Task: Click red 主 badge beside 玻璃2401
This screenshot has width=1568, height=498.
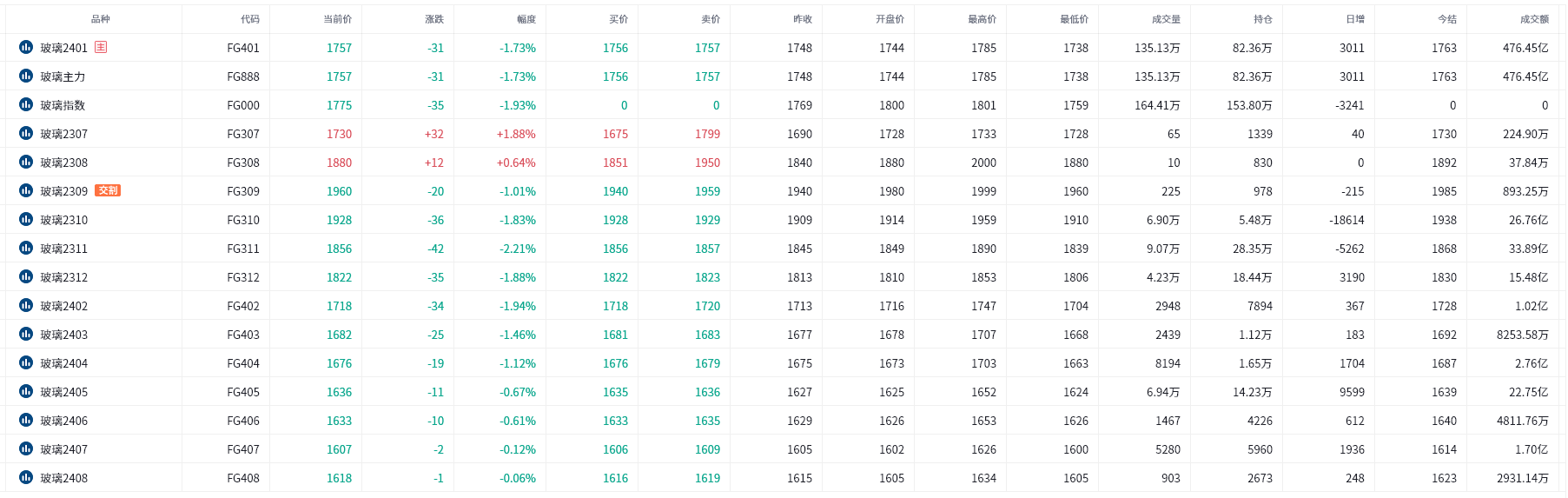Action: [101, 47]
